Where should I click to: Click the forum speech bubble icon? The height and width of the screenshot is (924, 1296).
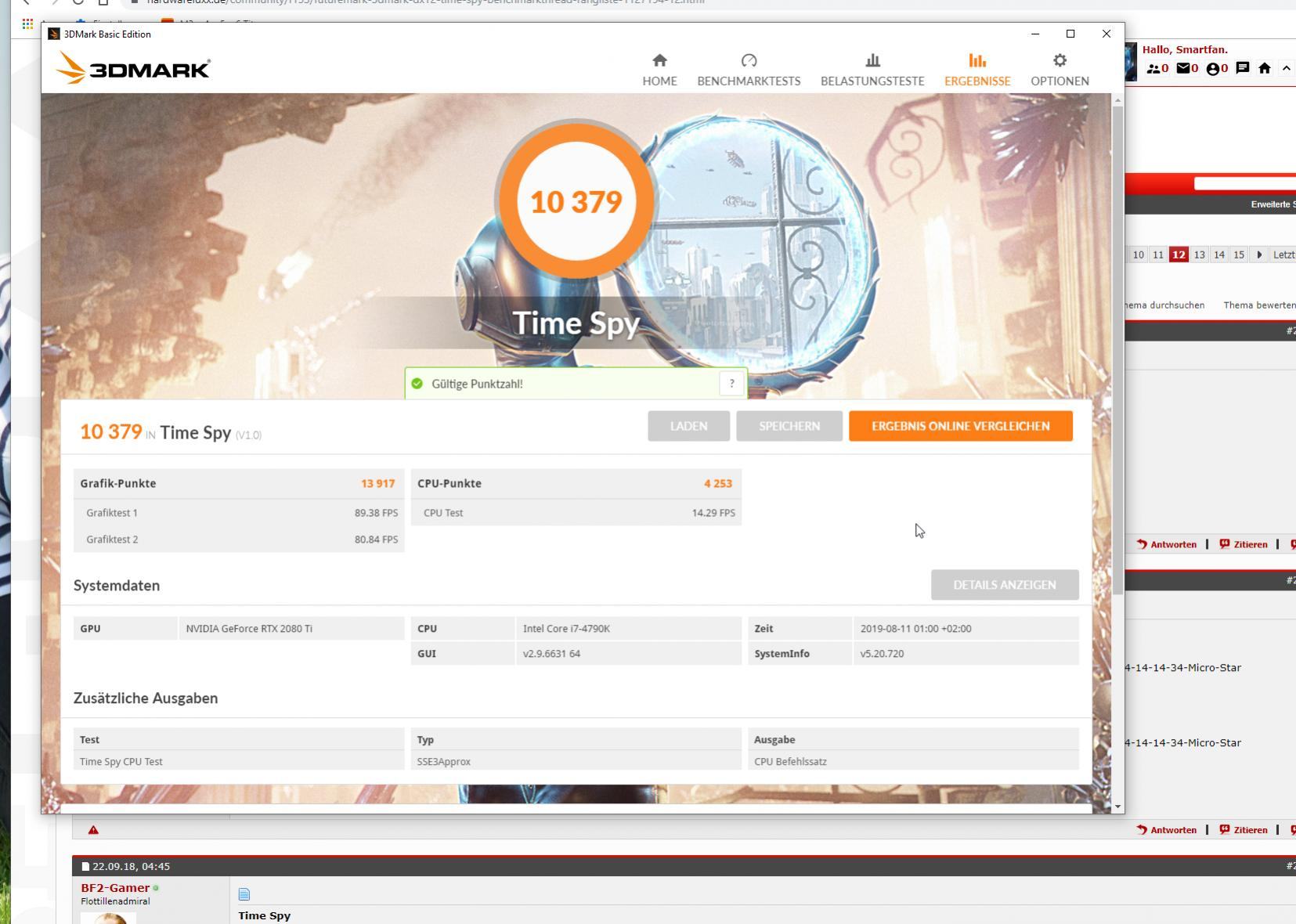point(1242,68)
